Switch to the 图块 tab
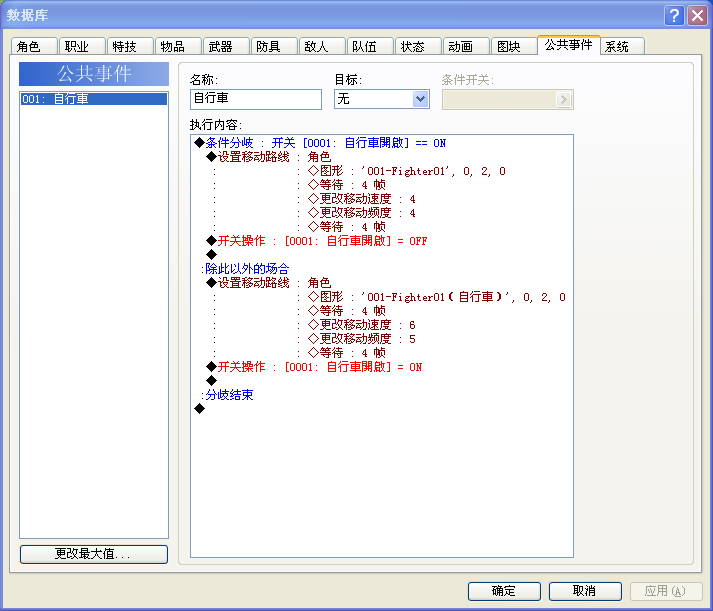This screenshot has width=713, height=611. tap(514, 46)
